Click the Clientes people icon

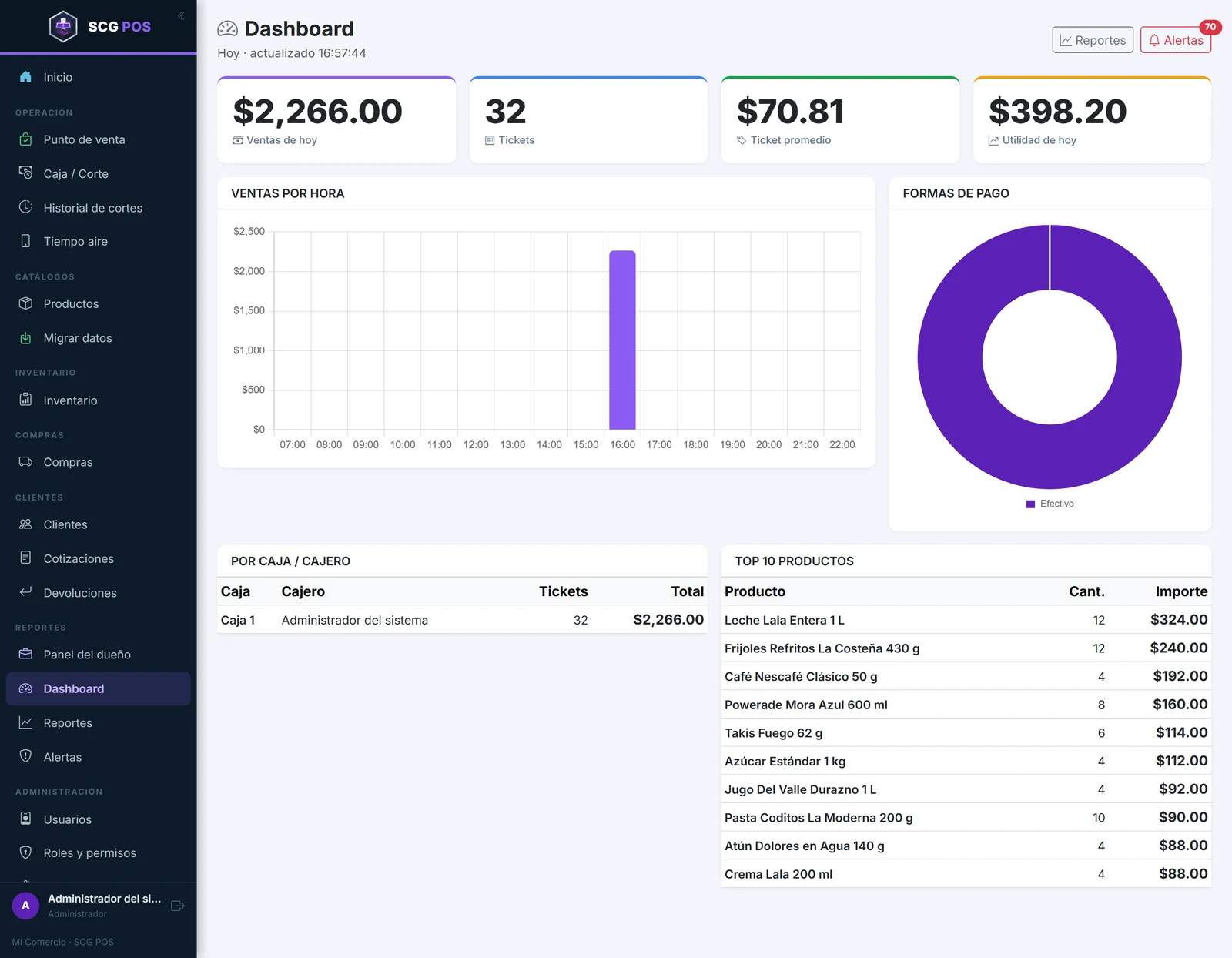pos(25,524)
